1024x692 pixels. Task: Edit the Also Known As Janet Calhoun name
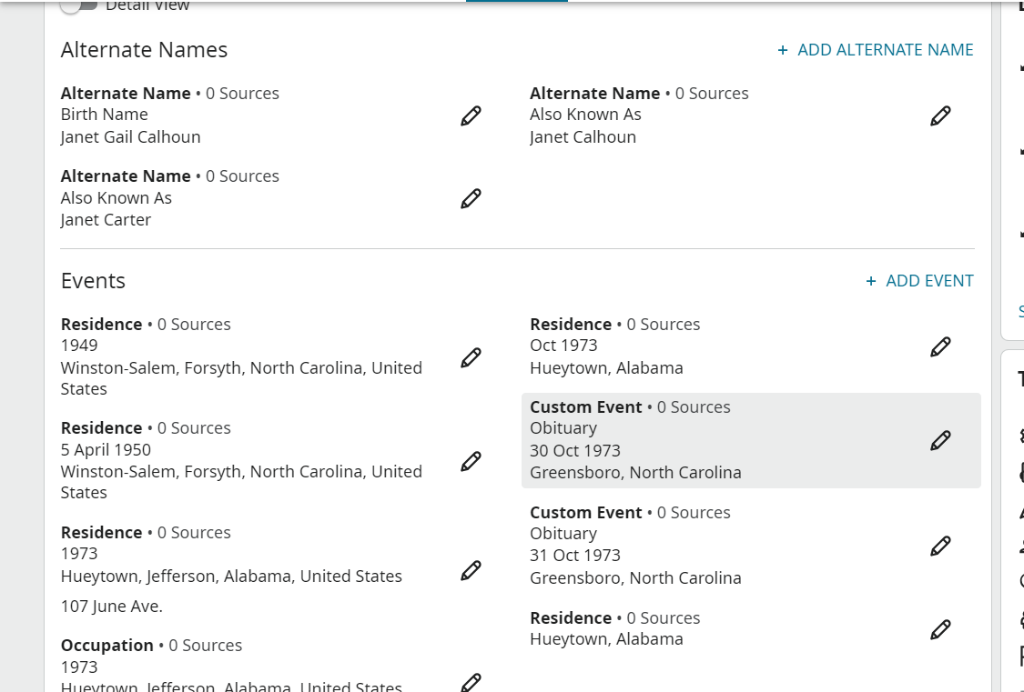pos(940,116)
